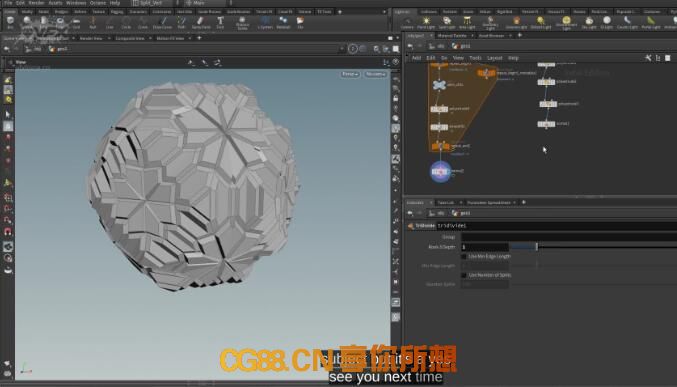This screenshot has height=387, width=677.
Task: Open the Persp camera dropdown in viewport
Action: pos(350,74)
